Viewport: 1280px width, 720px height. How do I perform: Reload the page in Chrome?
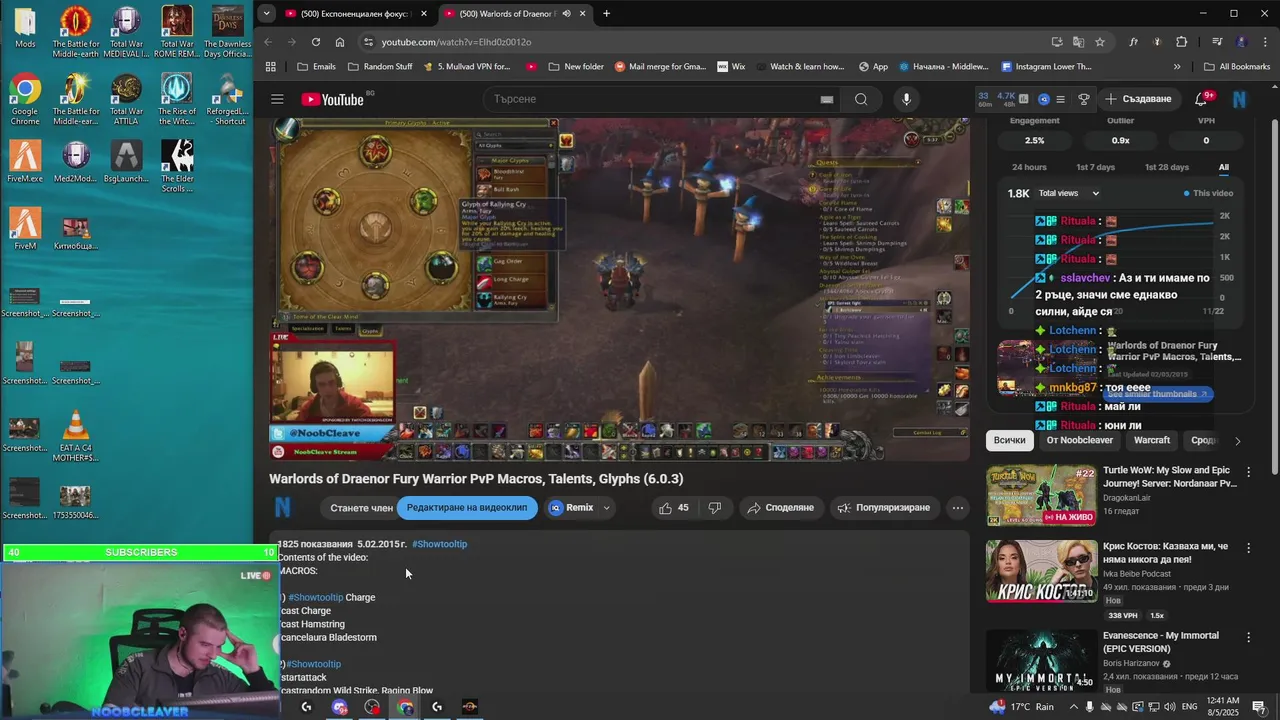316,42
